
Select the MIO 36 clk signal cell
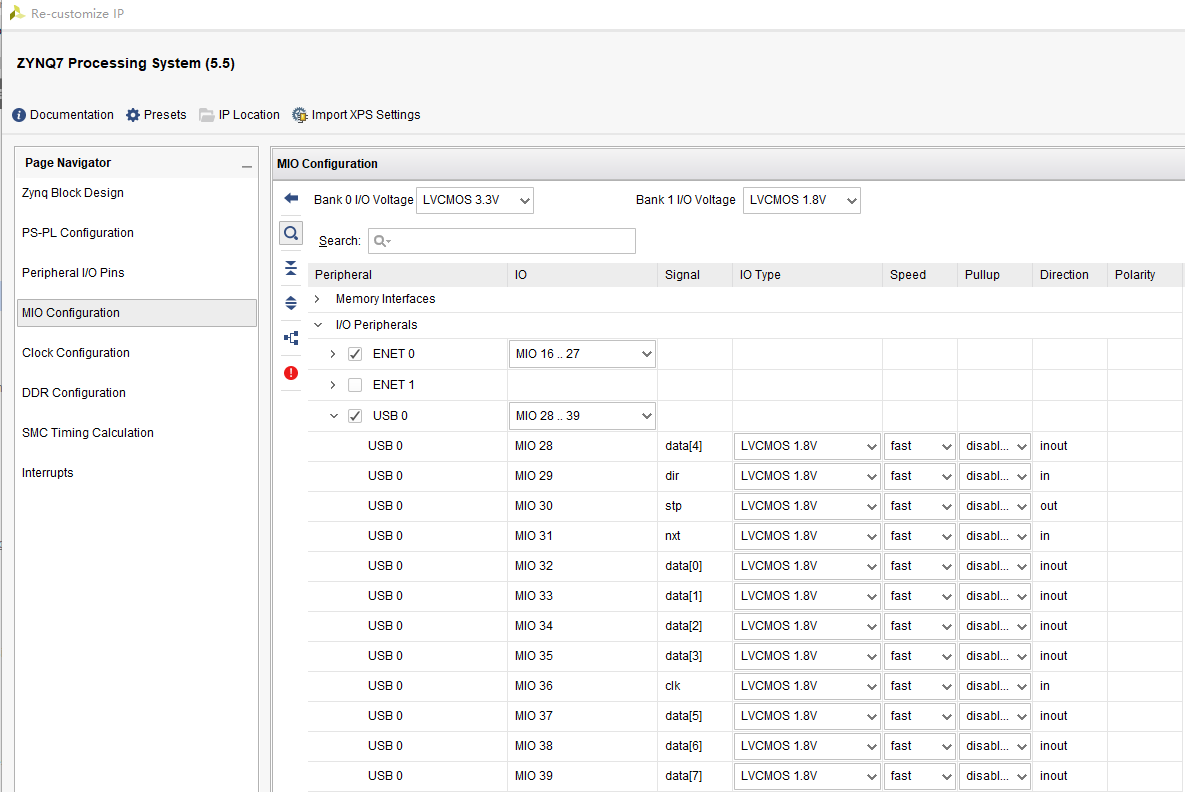pos(695,686)
